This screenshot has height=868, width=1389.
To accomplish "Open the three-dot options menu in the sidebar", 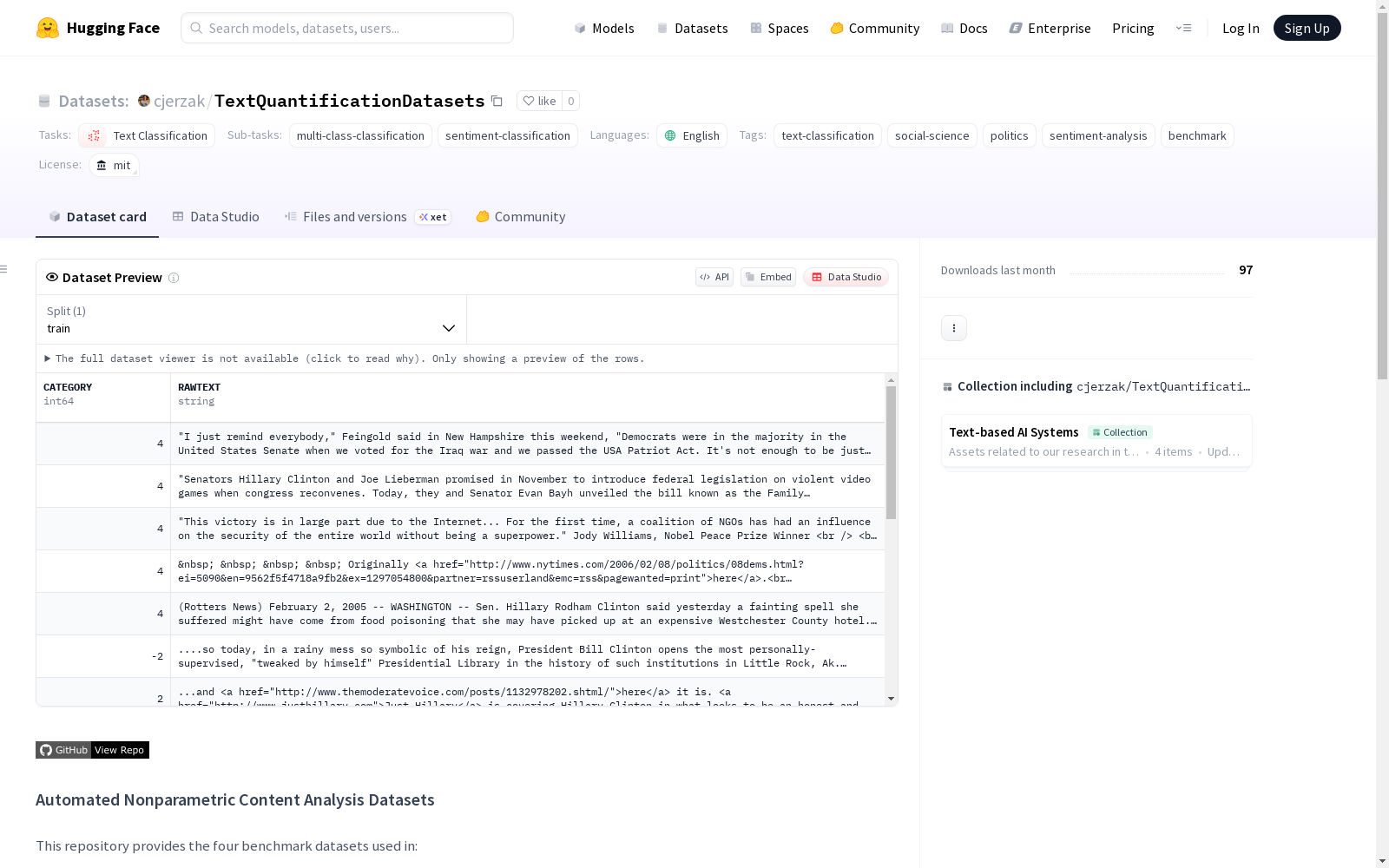I will 954,328.
